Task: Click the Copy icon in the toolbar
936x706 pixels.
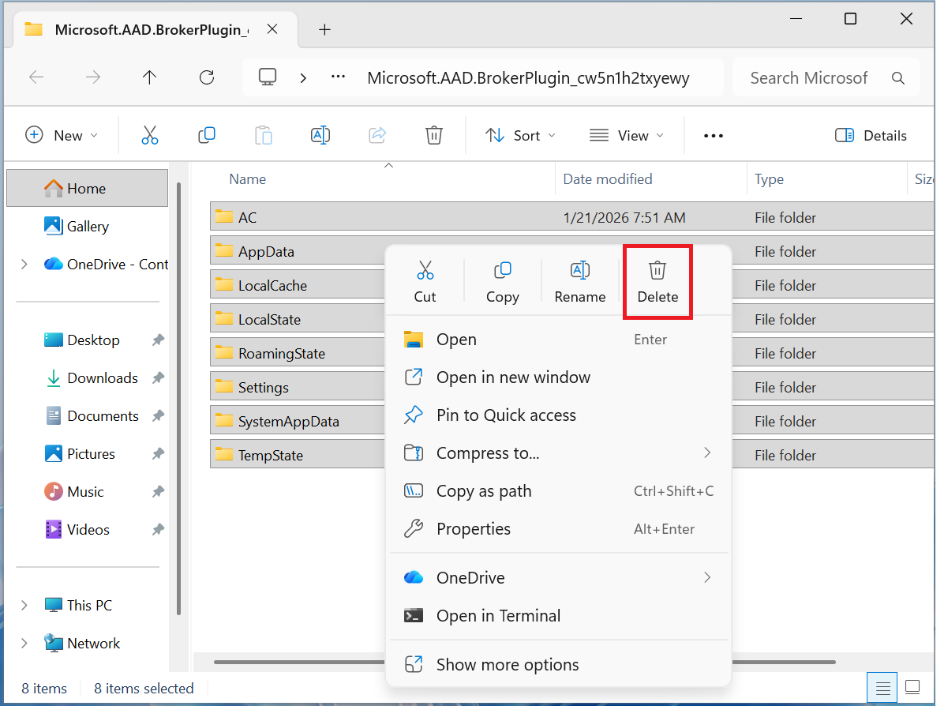Action: click(x=207, y=135)
